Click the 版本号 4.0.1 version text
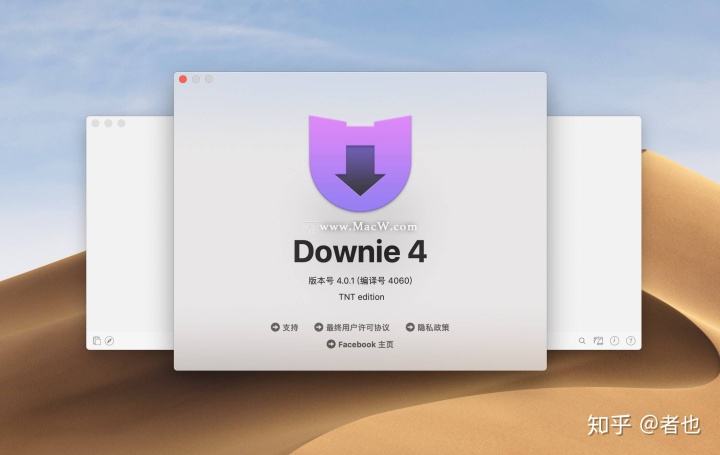Image resolution: width=720 pixels, height=455 pixels. 360,281
